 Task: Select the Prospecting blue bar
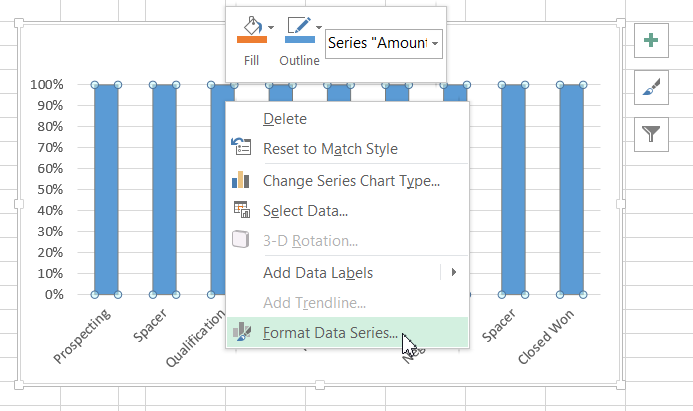click(106, 190)
